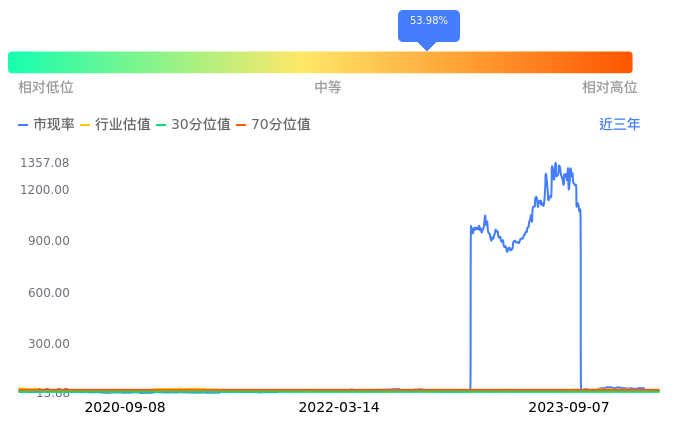Viewport: 686px width, 442px height.
Task: Open the 近三年 time range selector
Action: point(619,125)
